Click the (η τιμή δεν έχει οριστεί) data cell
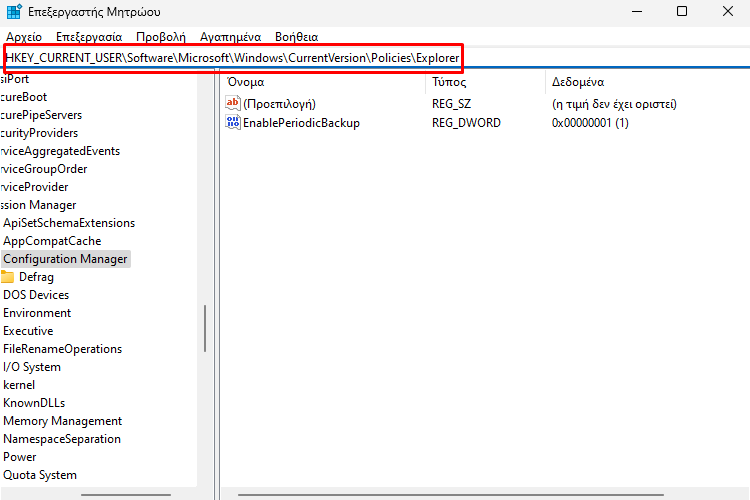This screenshot has height=500, width=750. (614, 104)
